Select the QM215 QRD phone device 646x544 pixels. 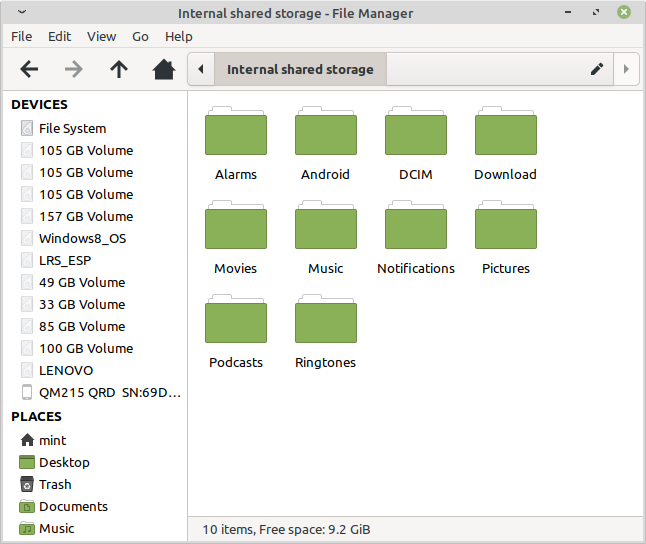[x=95, y=392]
